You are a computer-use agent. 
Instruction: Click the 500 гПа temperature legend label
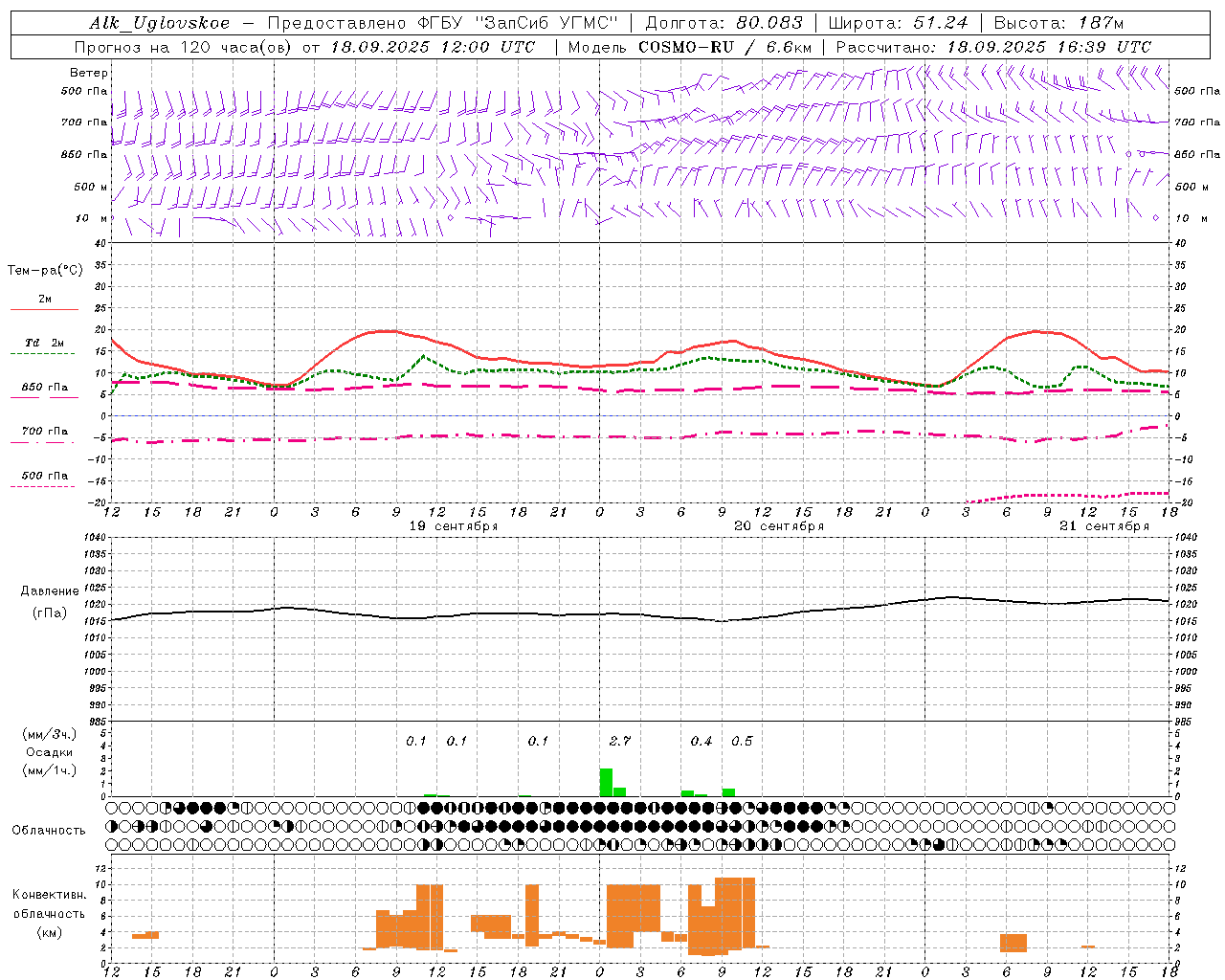click(x=45, y=476)
